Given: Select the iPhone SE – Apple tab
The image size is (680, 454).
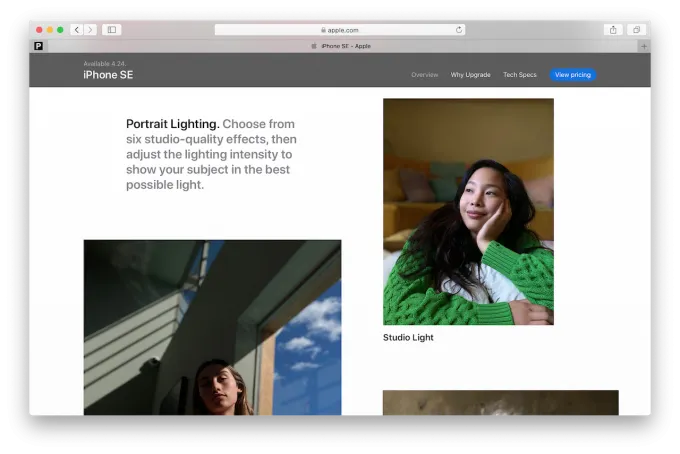Looking at the screenshot, I should (340, 46).
